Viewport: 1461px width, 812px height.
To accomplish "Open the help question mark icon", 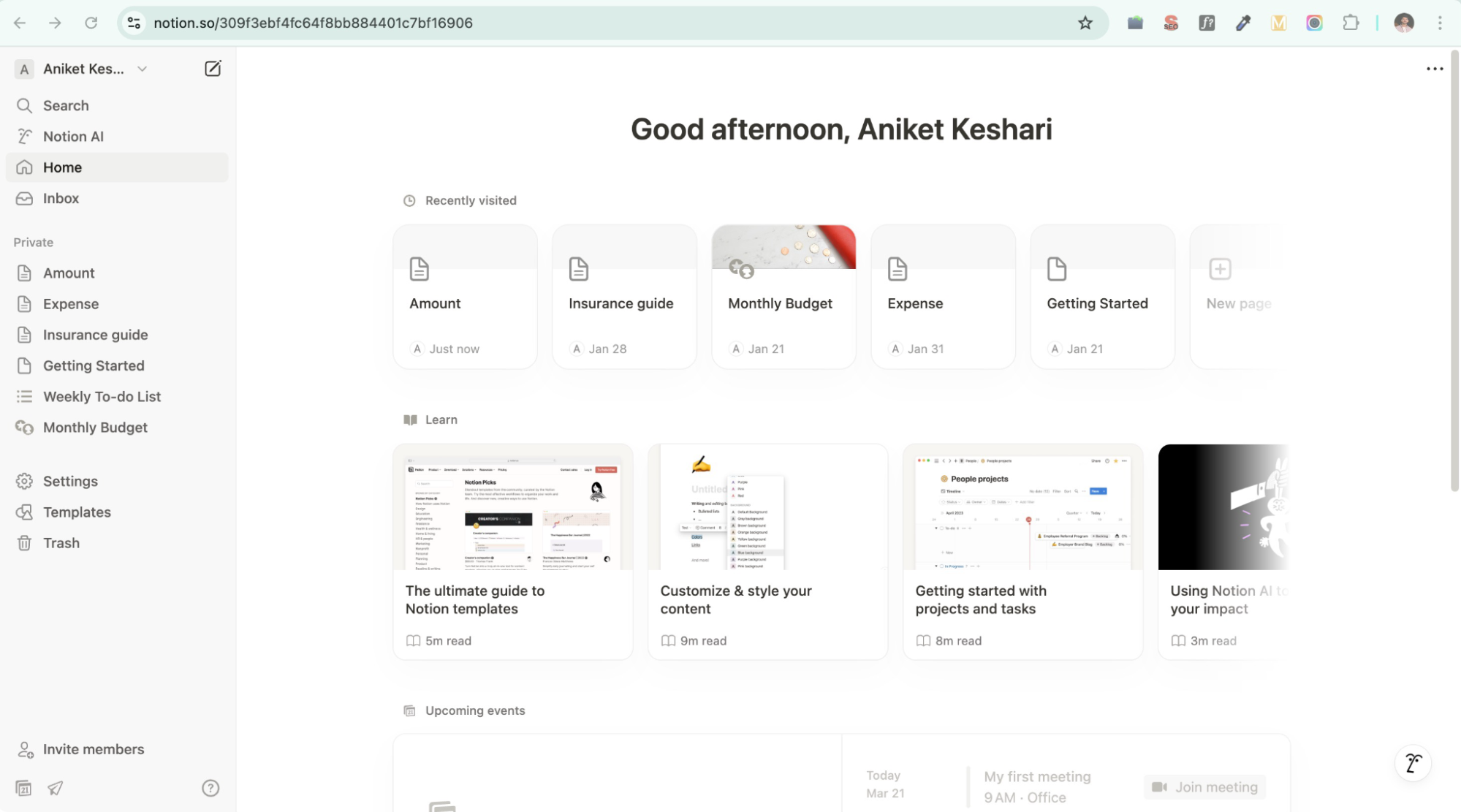I will click(210, 788).
